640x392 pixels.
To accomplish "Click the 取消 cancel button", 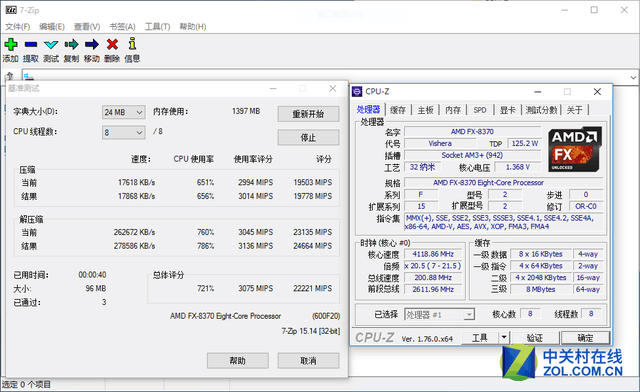I will 308,361.
